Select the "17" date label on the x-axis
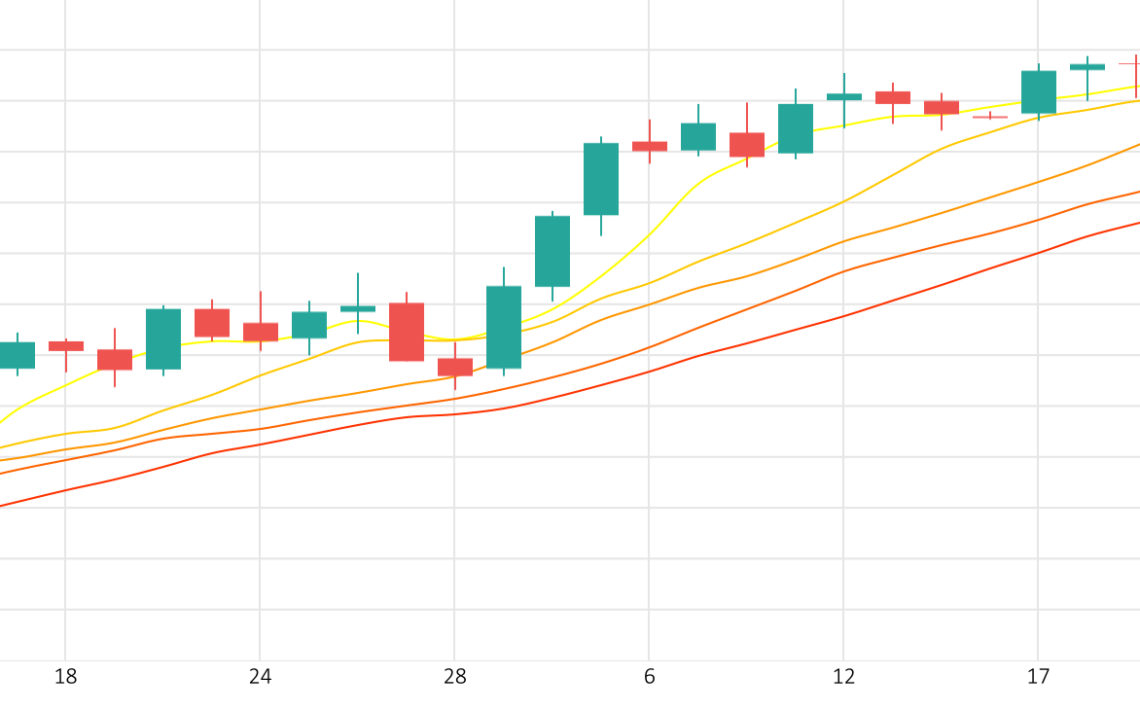This screenshot has height=710, width=1140. [1038, 677]
